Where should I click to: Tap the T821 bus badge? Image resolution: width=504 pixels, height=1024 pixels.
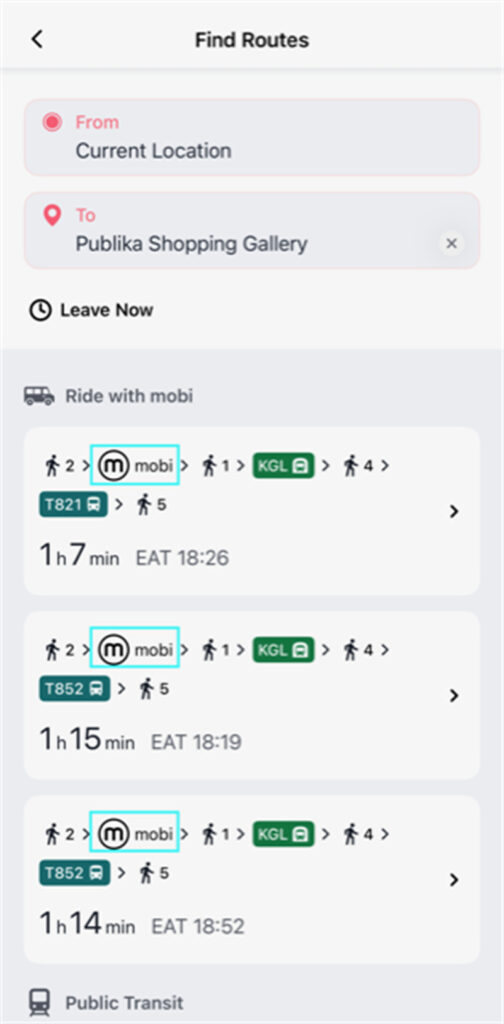click(74, 505)
